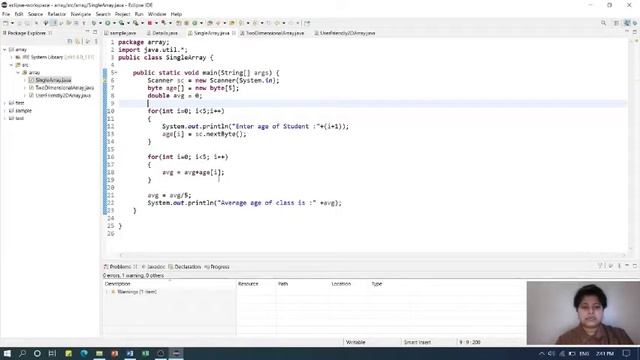Launch the Debug toolbar icon

tap(94, 23)
